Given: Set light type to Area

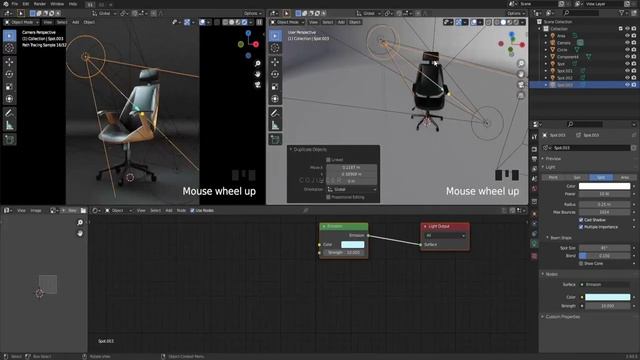Looking at the screenshot, I should coord(624,178).
